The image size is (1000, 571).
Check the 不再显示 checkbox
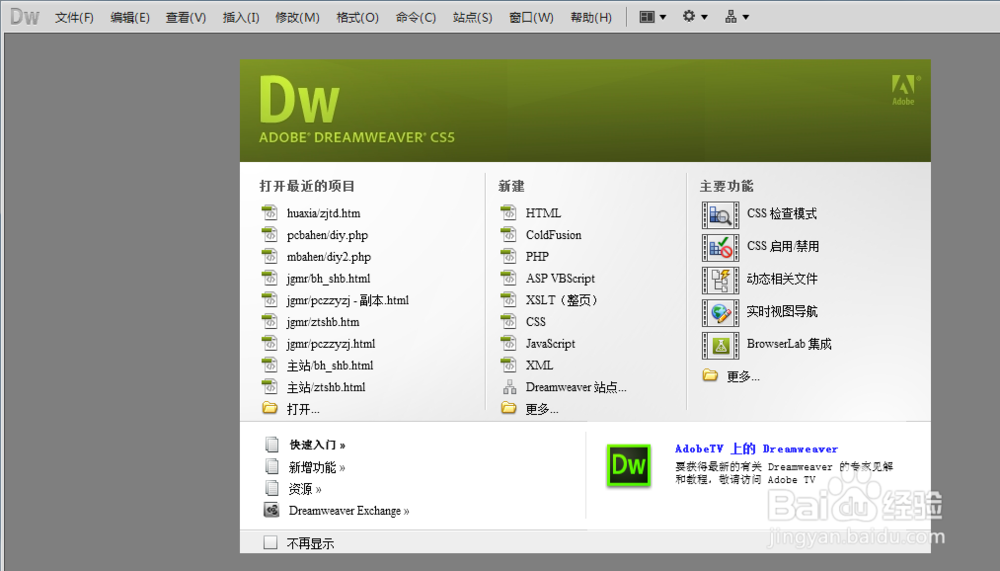click(270, 542)
